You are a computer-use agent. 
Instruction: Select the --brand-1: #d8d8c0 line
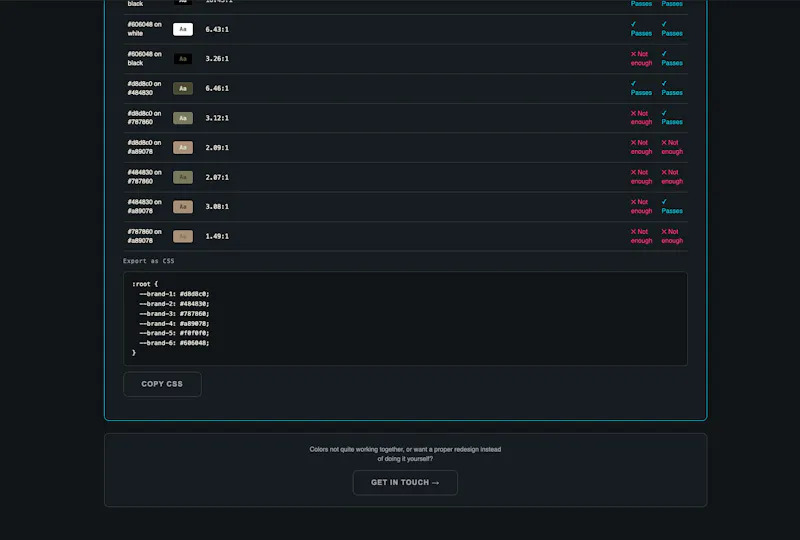pyautogui.click(x=174, y=294)
